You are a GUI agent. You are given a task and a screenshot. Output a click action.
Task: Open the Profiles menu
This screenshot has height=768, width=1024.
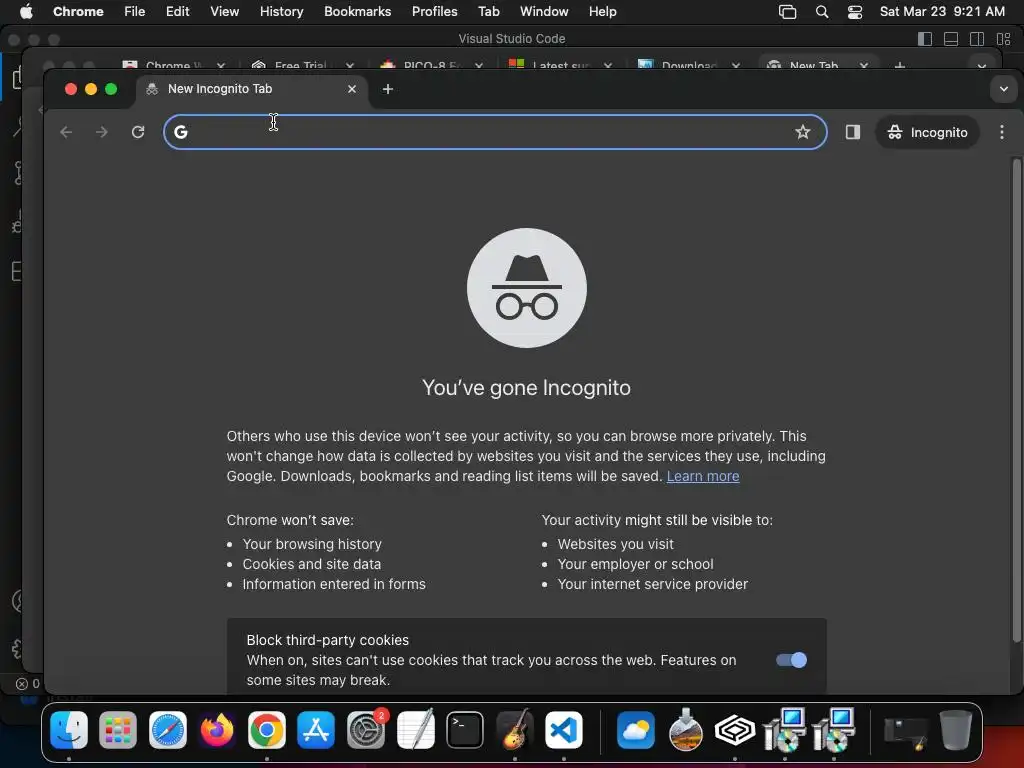tap(434, 12)
